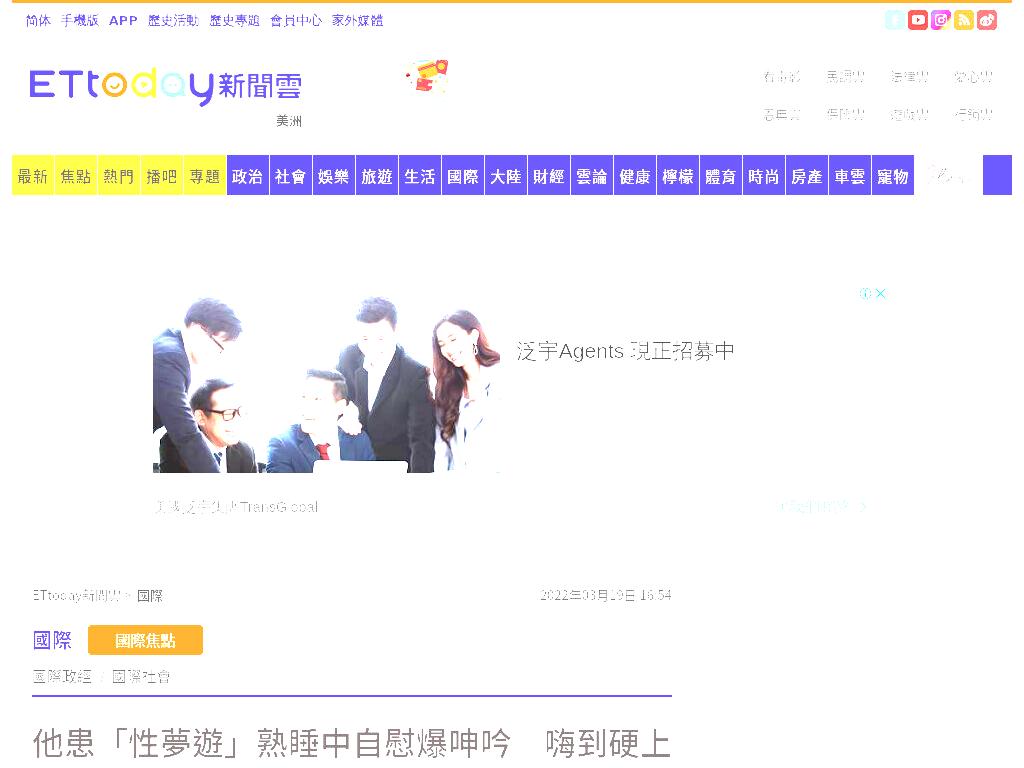
Task: Open the second top-bar link after APP
Action: coord(234,21)
